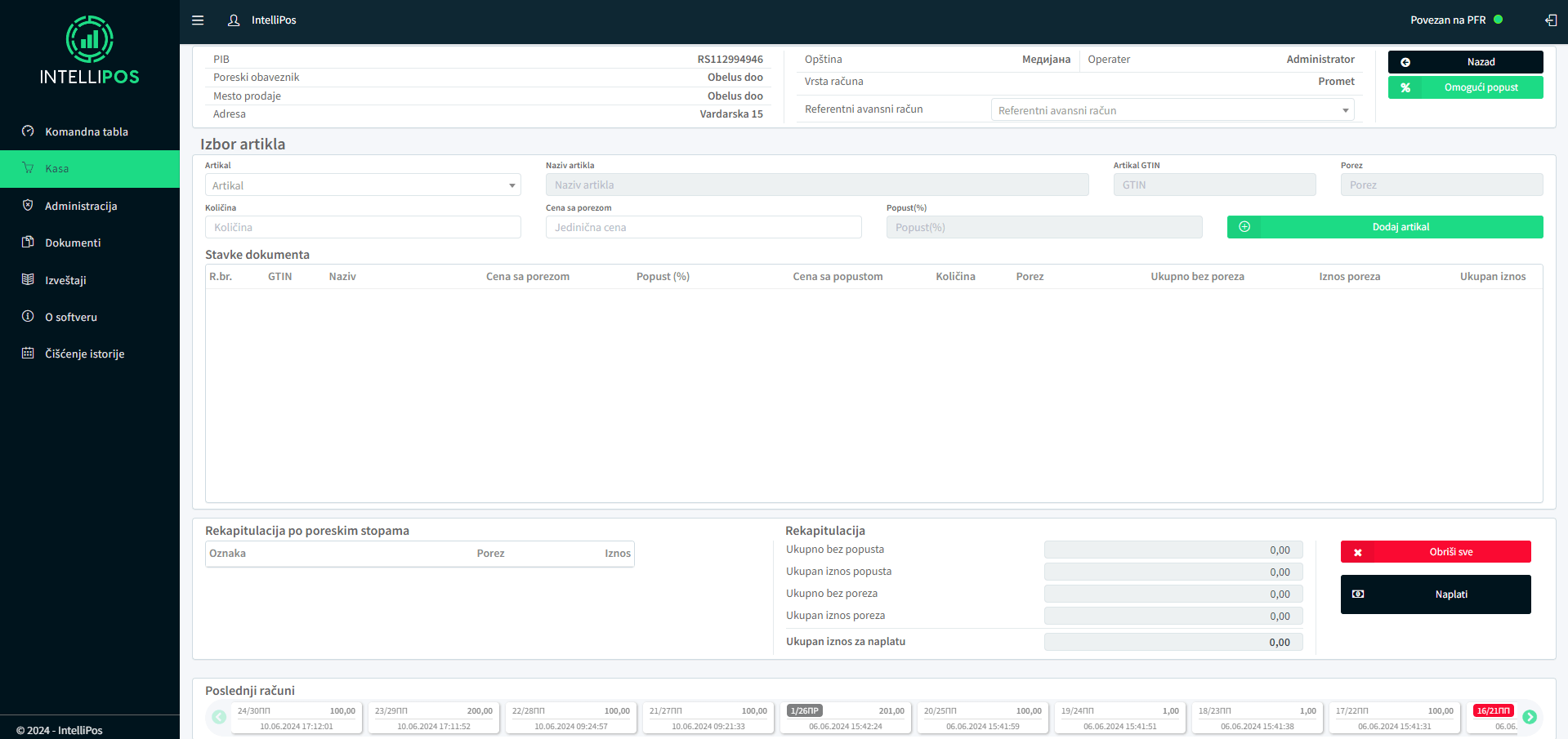Click the IntelliPos user profile icon
Screen dimensions: 1568x739
coord(234,20)
